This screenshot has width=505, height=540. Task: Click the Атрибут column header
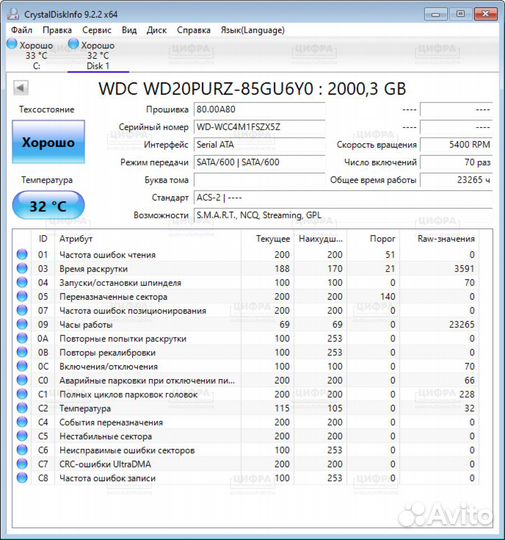click(148, 239)
